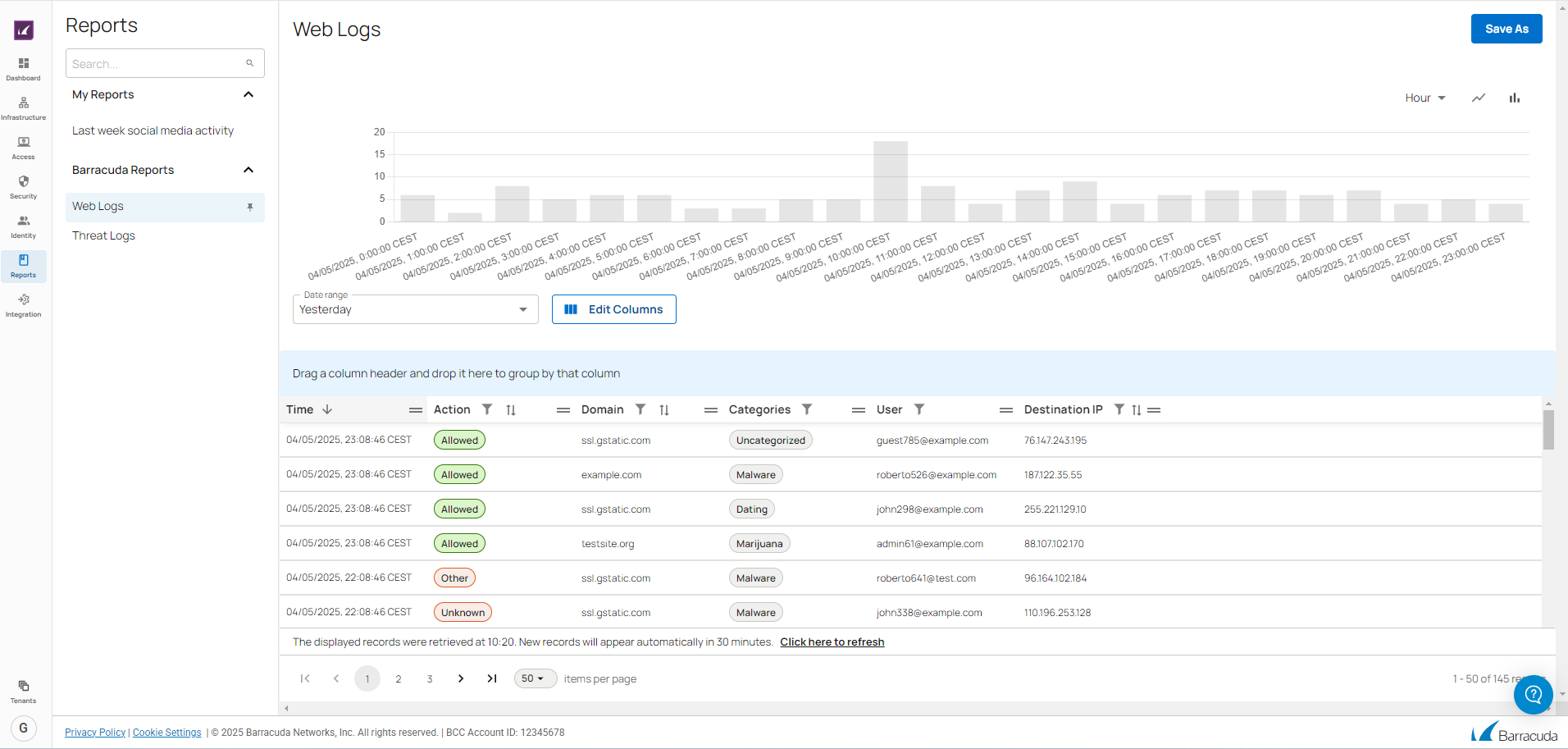
Task: Open Threat Logs report
Action: click(x=103, y=235)
